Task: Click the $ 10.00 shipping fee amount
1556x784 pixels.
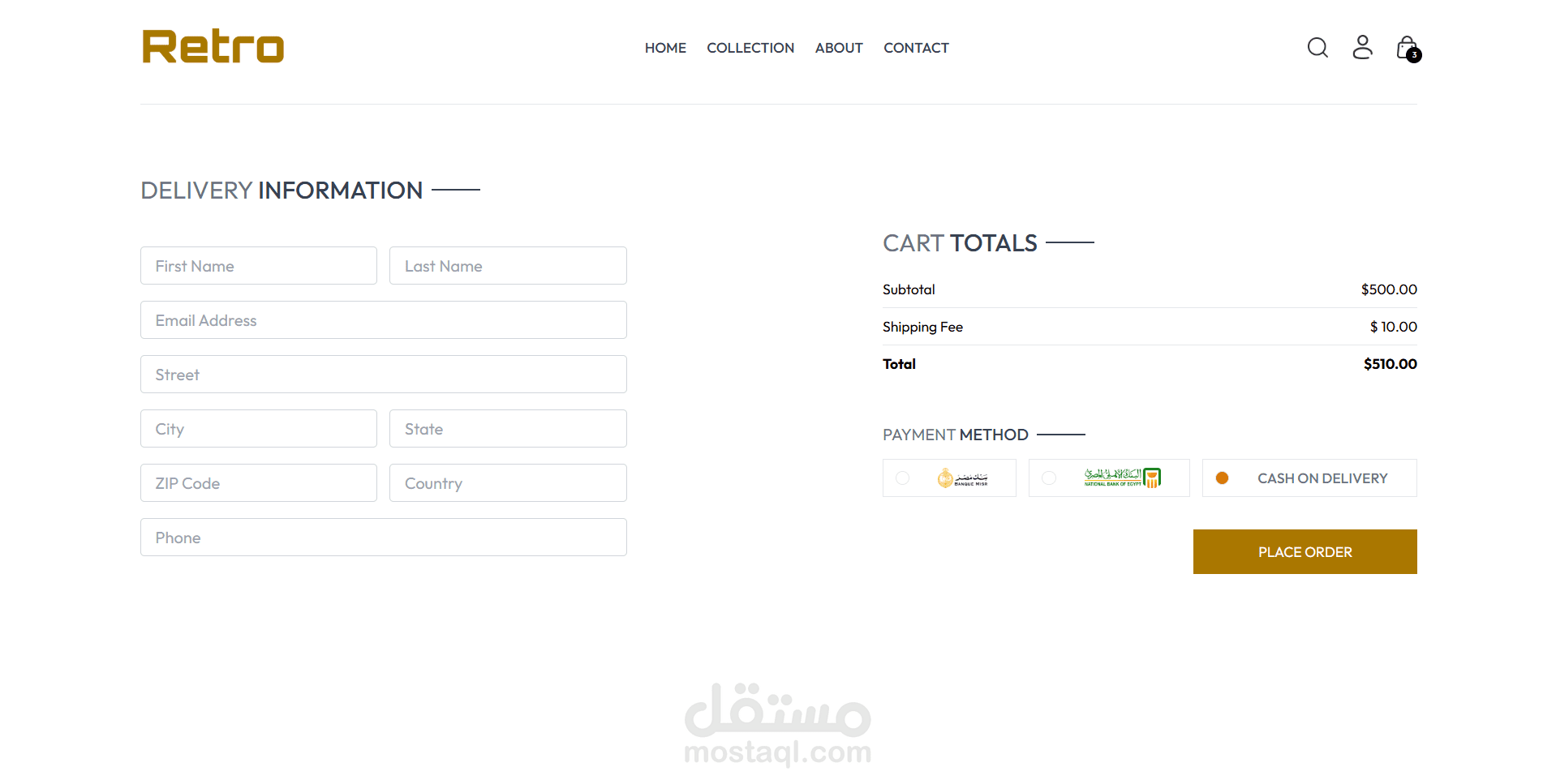Action: 1393,327
